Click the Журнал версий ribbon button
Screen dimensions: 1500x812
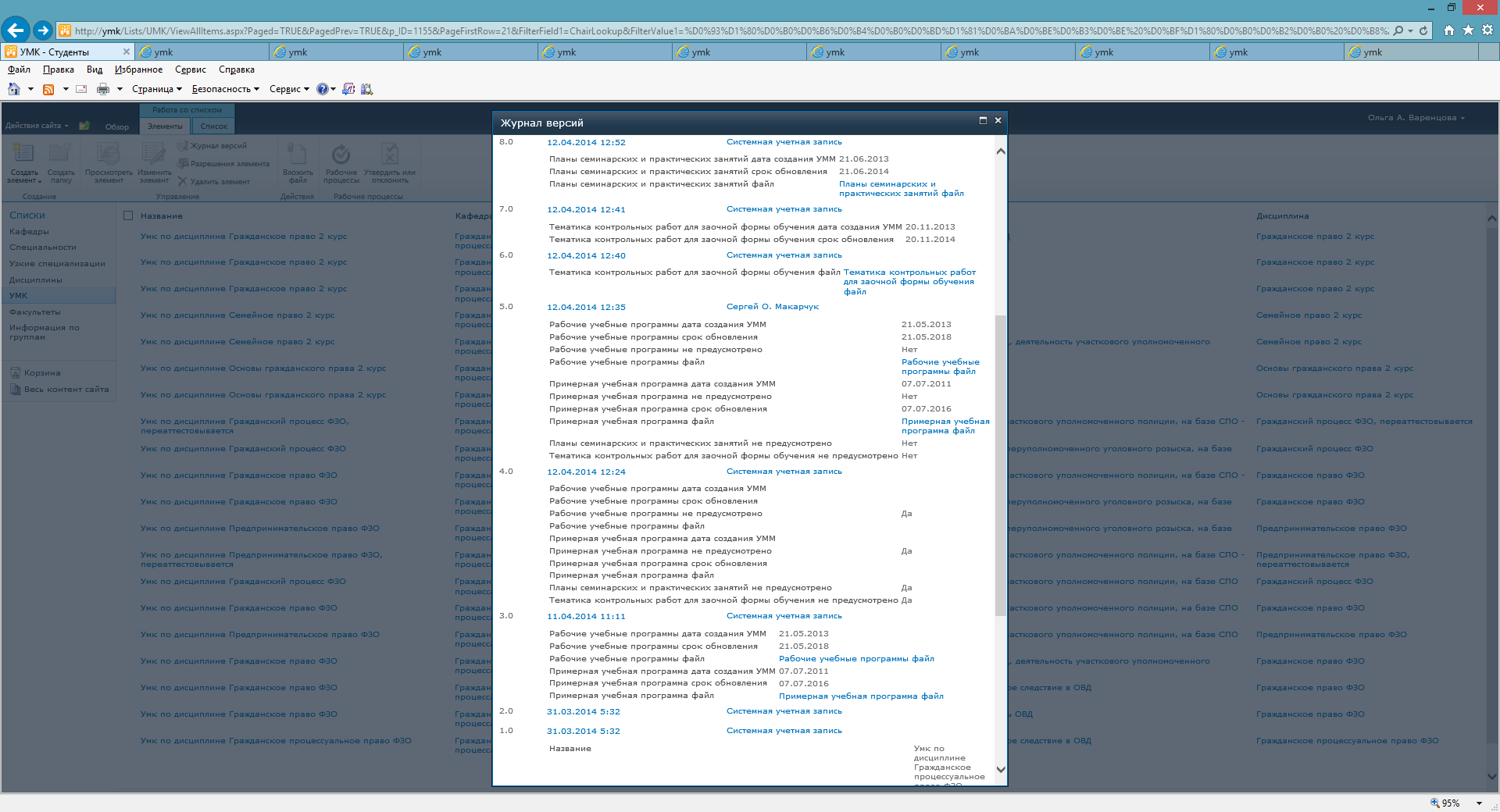click(x=212, y=146)
